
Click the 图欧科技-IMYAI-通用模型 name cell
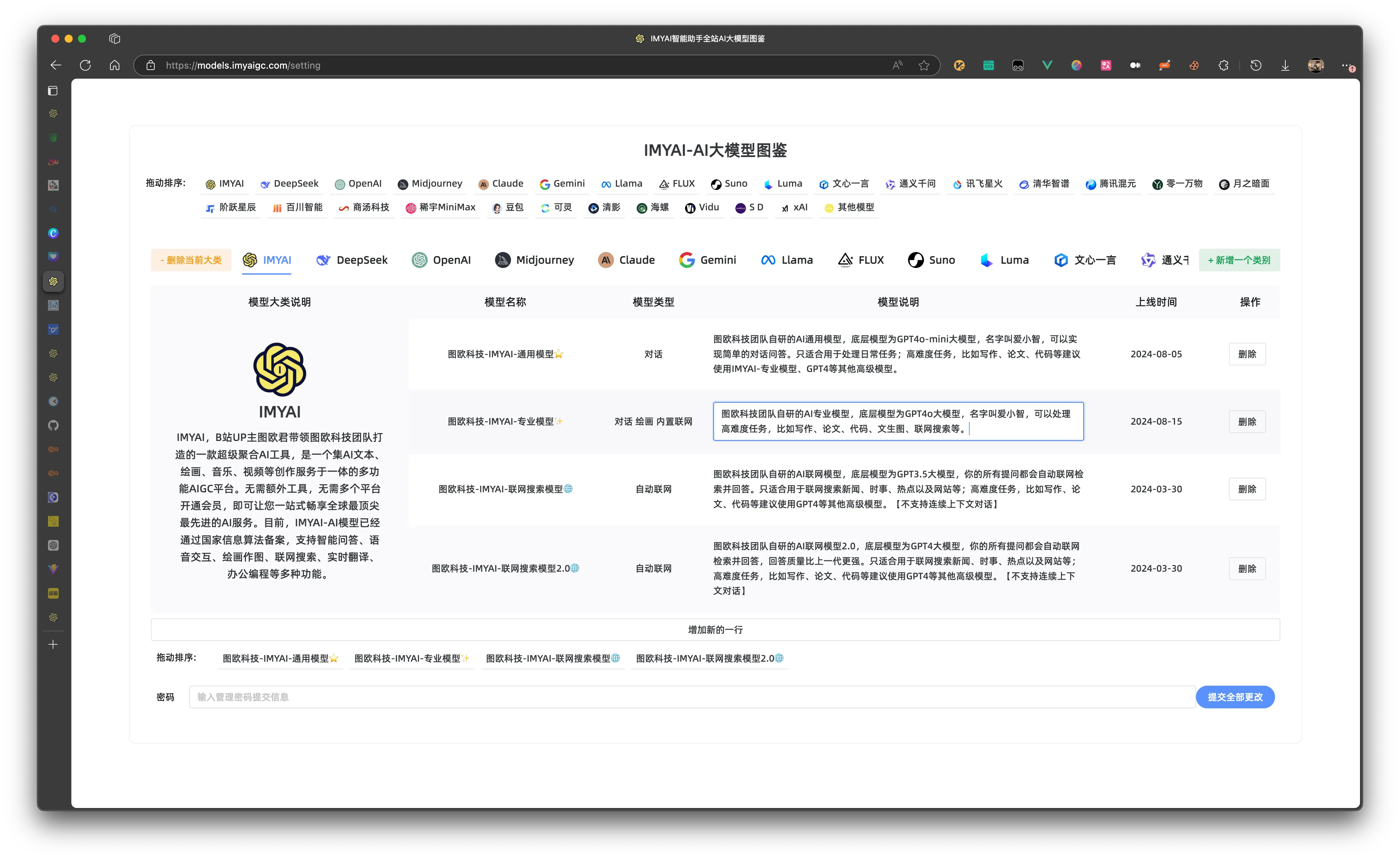[x=505, y=354]
